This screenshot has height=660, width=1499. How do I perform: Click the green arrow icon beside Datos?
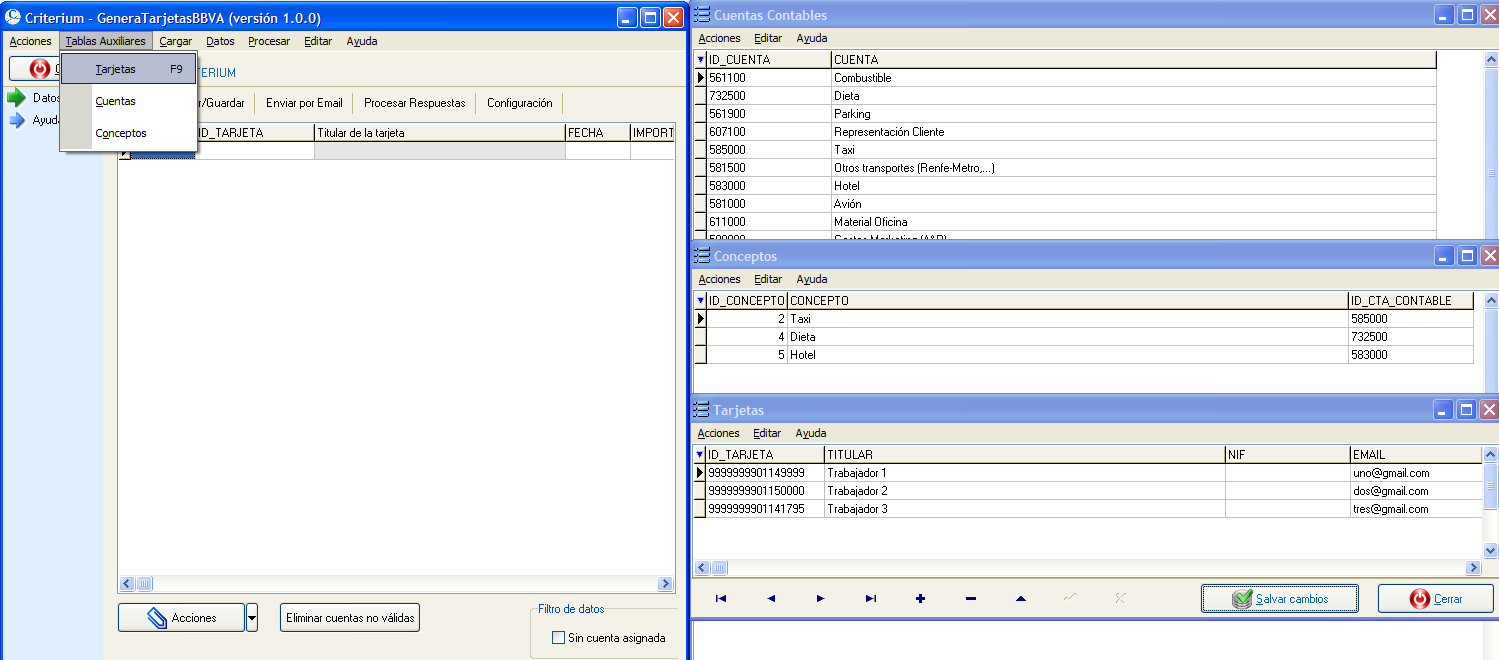(x=16, y=98)
